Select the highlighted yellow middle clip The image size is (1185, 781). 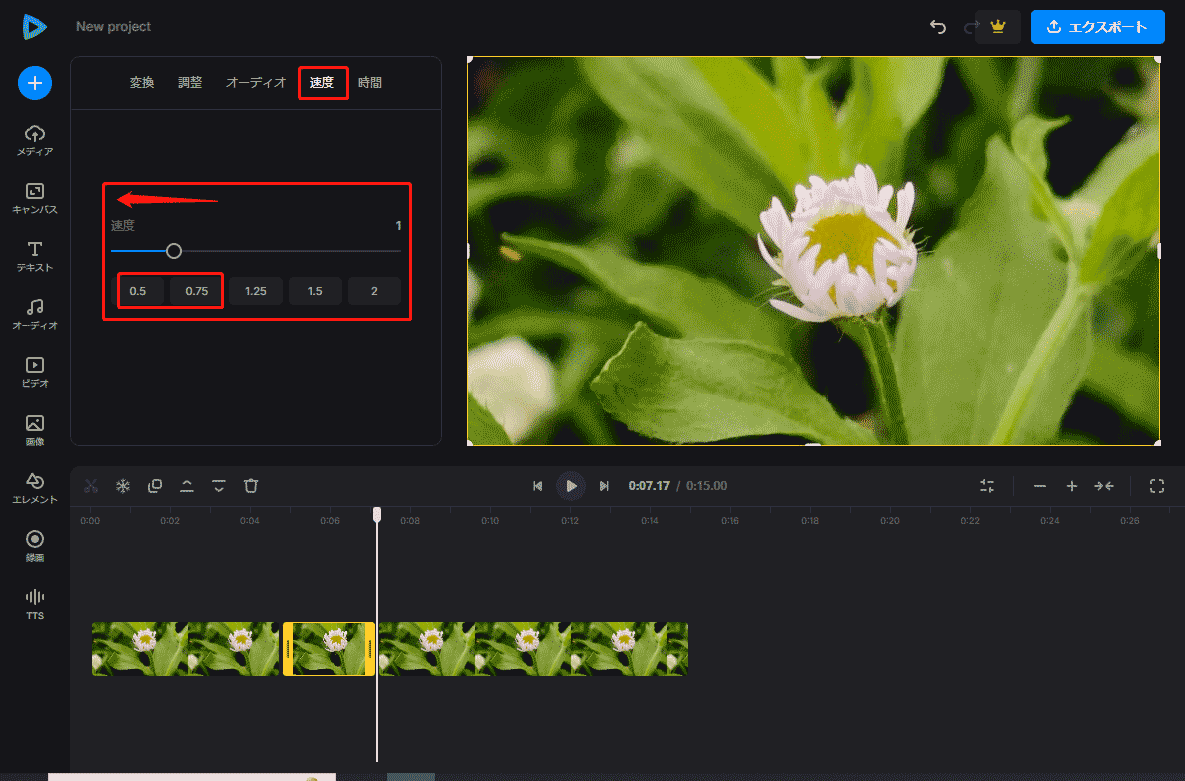click(x=329, y=649)
